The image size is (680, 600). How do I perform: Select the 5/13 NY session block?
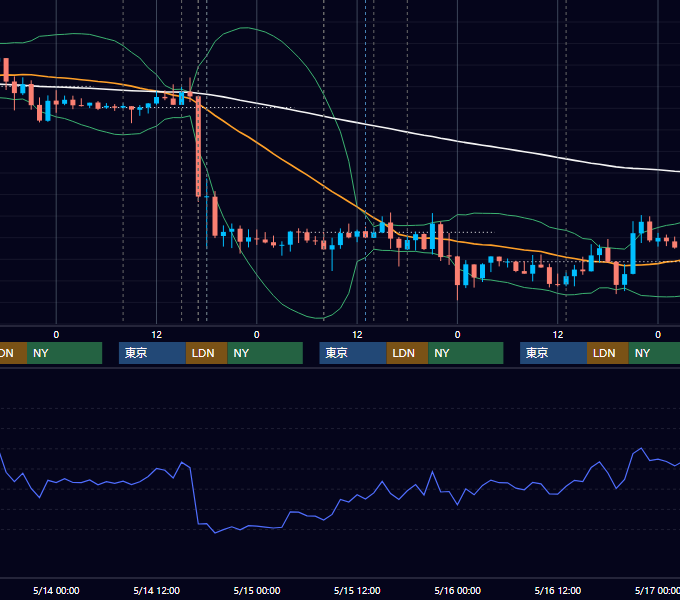(x=64, y=353)
